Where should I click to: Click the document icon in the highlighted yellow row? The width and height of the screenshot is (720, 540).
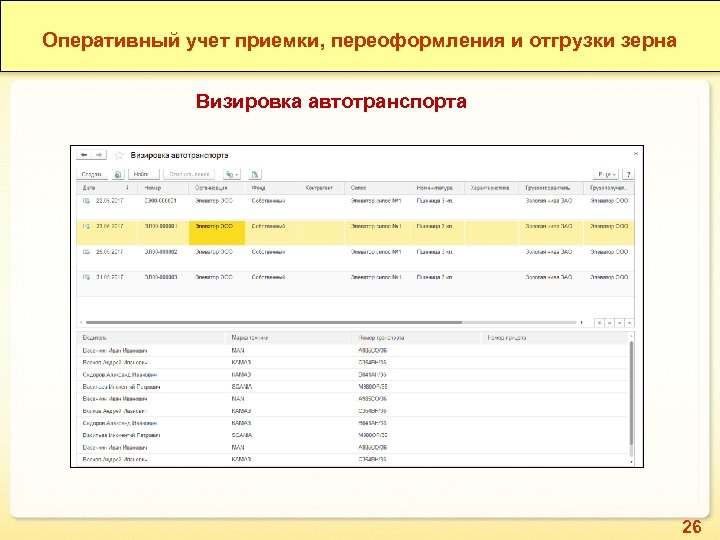86,226
